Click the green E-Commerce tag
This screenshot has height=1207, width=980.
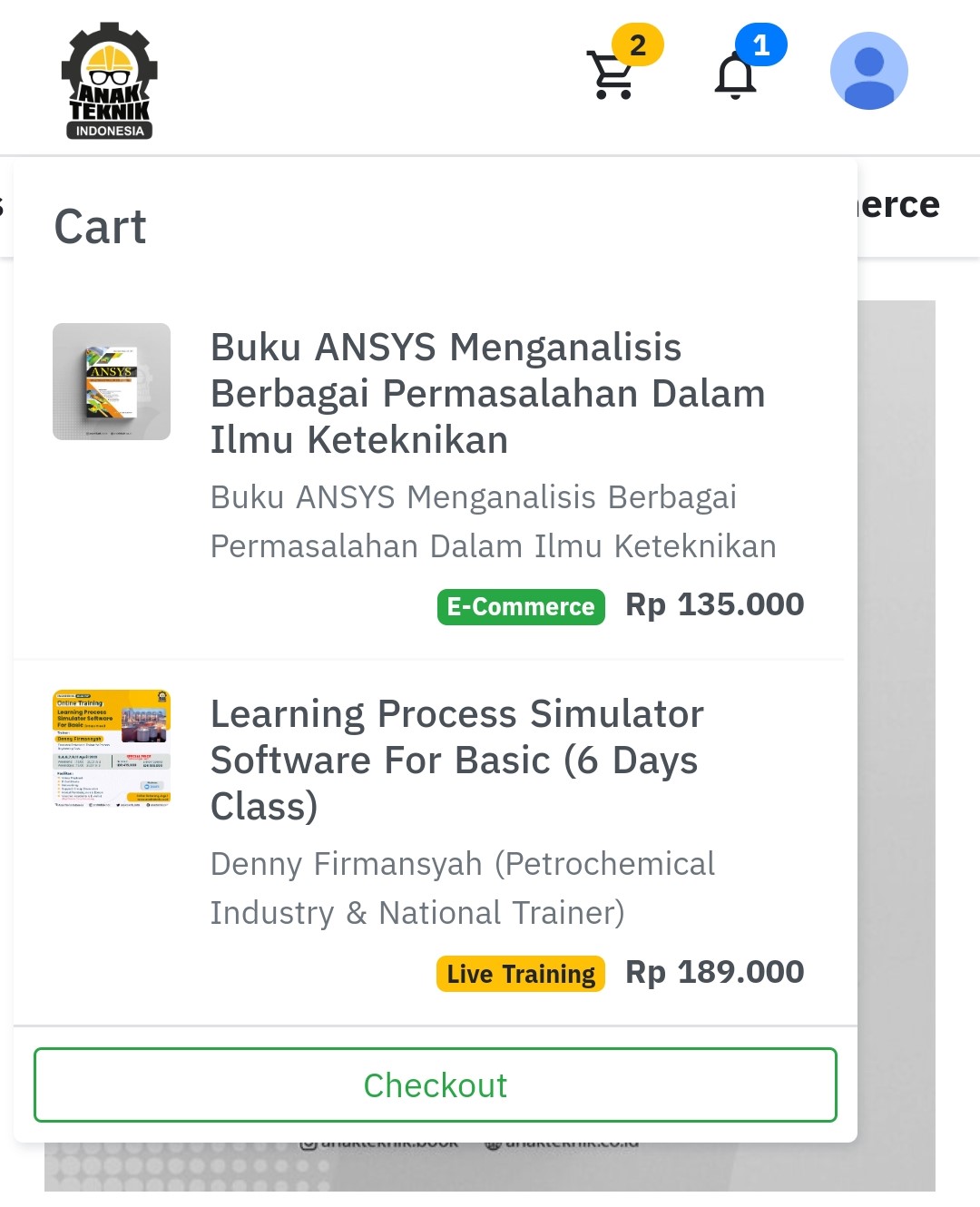(521, 606)
